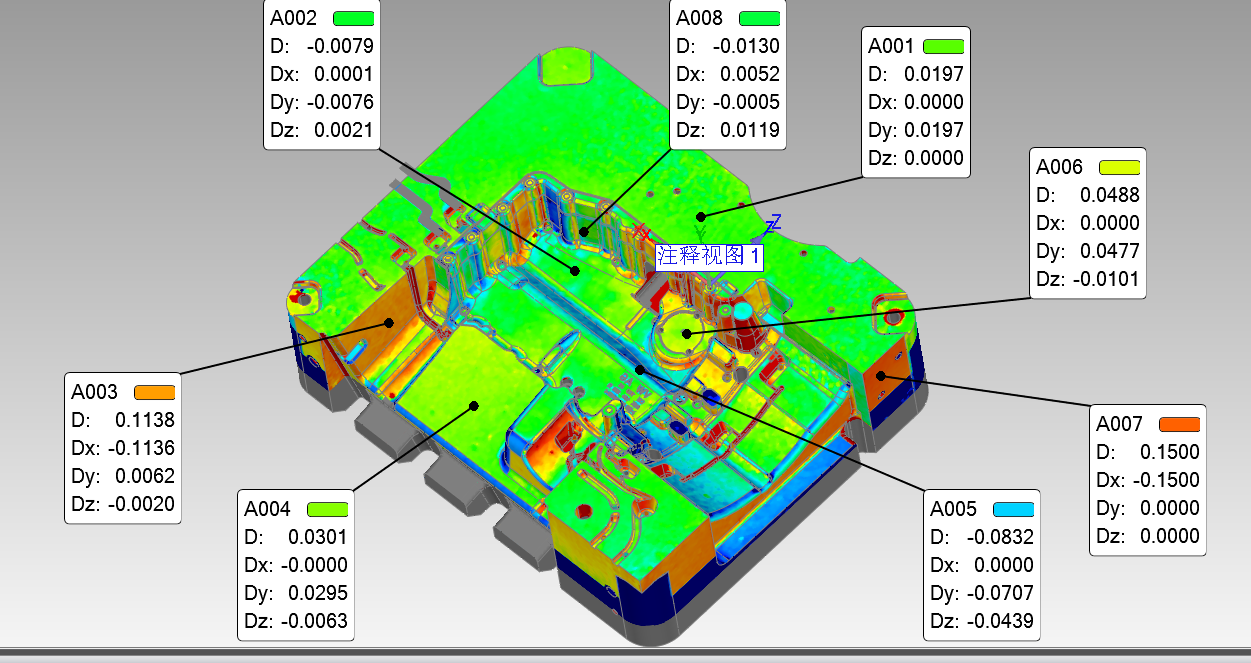Click the A004 annotation title
This screenshot has height=663, width=1251.
click(267, 509)
